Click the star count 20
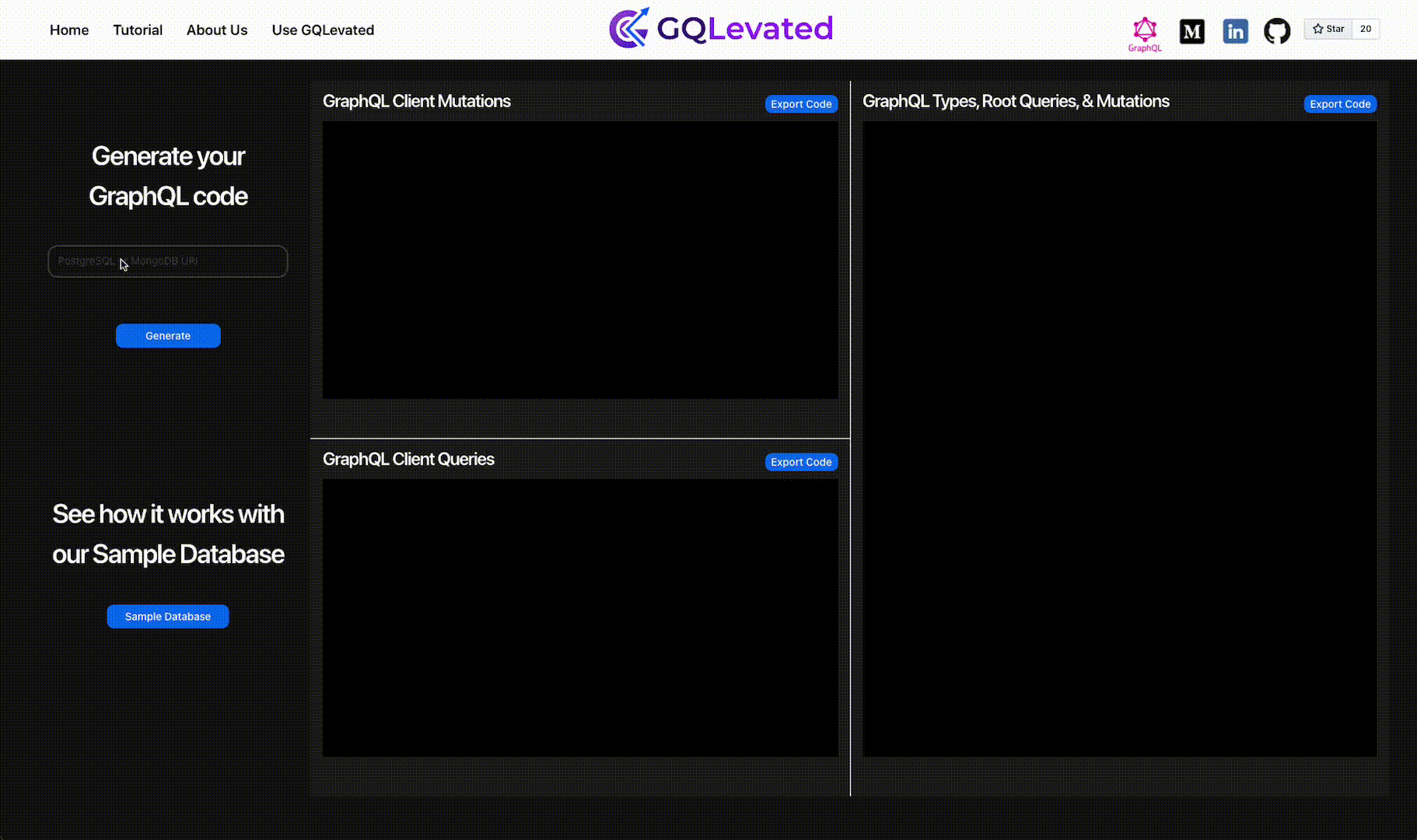1417x840 pixels. 1366,29
